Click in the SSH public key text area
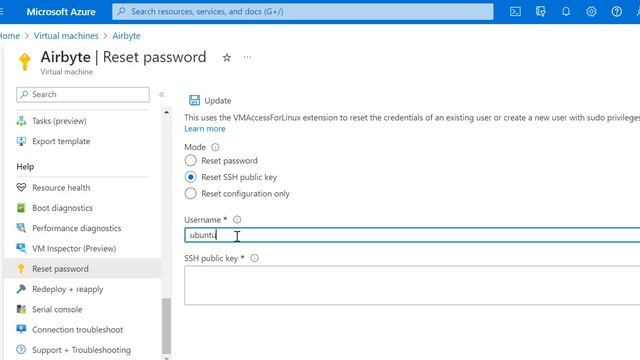Viewport: 640px width, 360px height. coord(412,285)
